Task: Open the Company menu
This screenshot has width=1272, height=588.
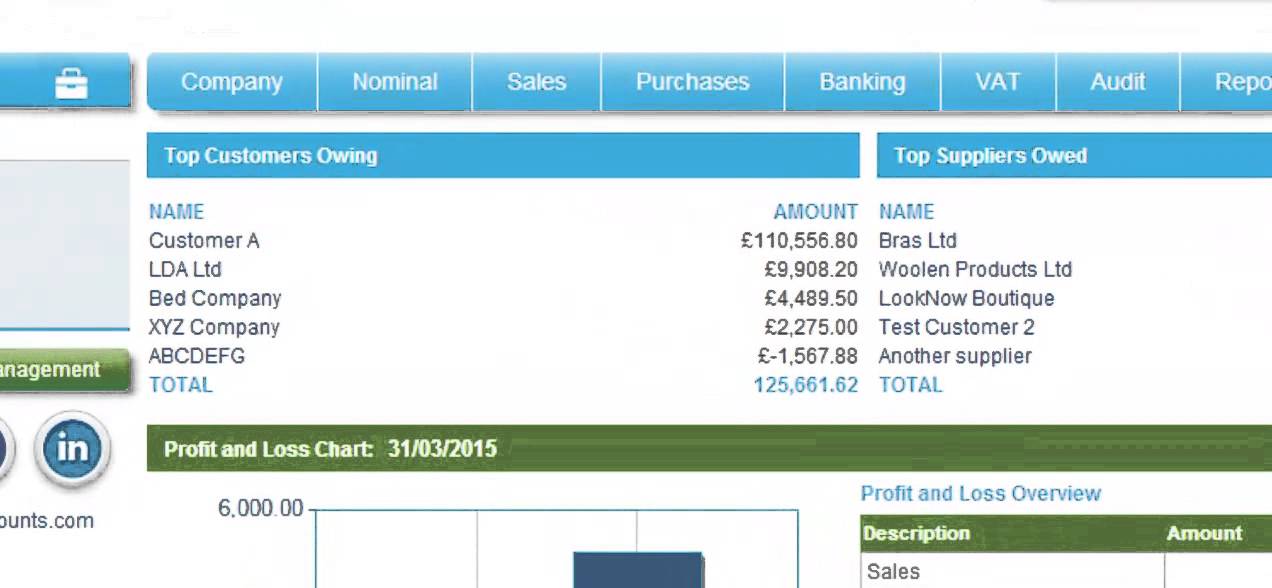Action: point(232,82)
